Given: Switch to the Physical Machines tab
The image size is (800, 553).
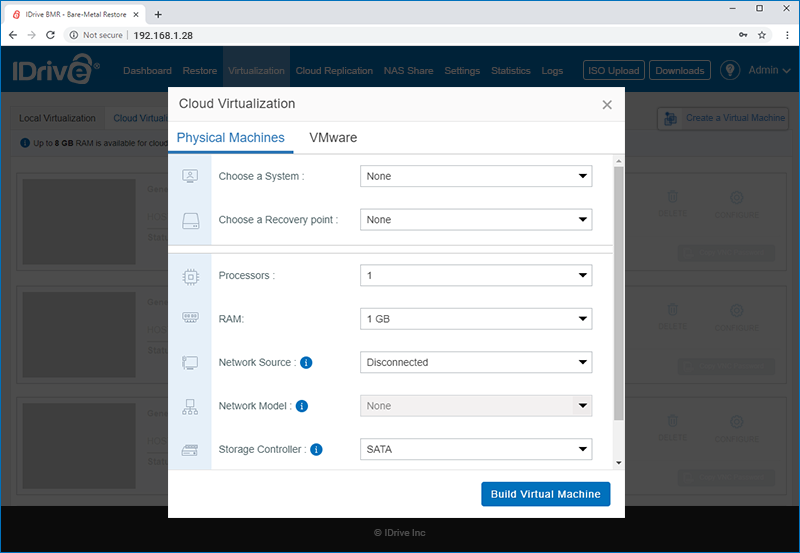Looking at the screenshot, I should [231, 137].
